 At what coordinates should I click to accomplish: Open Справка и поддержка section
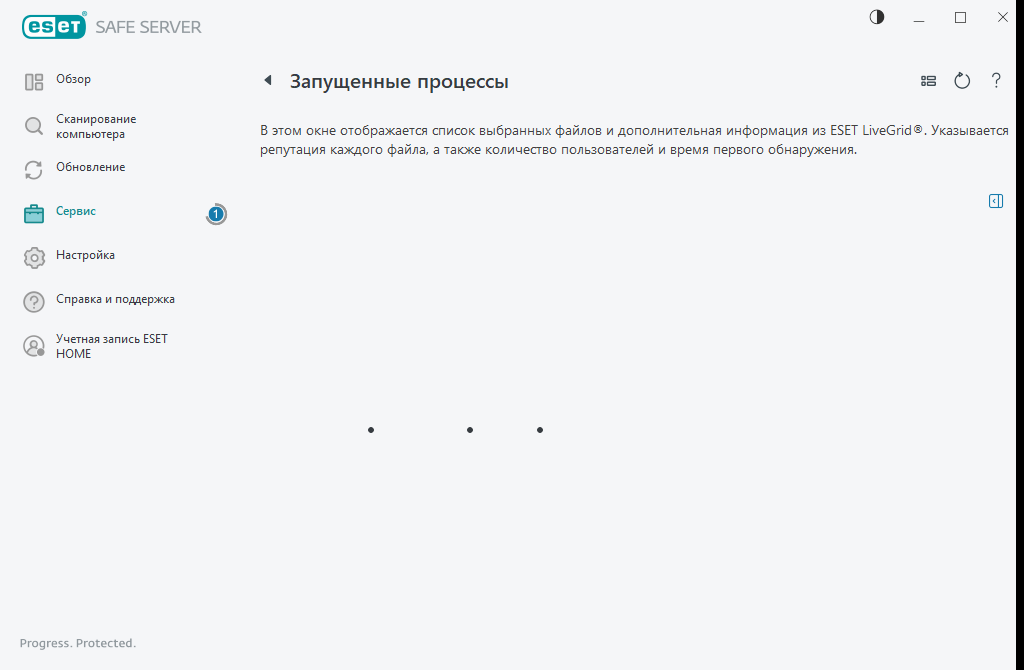click(x=115, y=299)
